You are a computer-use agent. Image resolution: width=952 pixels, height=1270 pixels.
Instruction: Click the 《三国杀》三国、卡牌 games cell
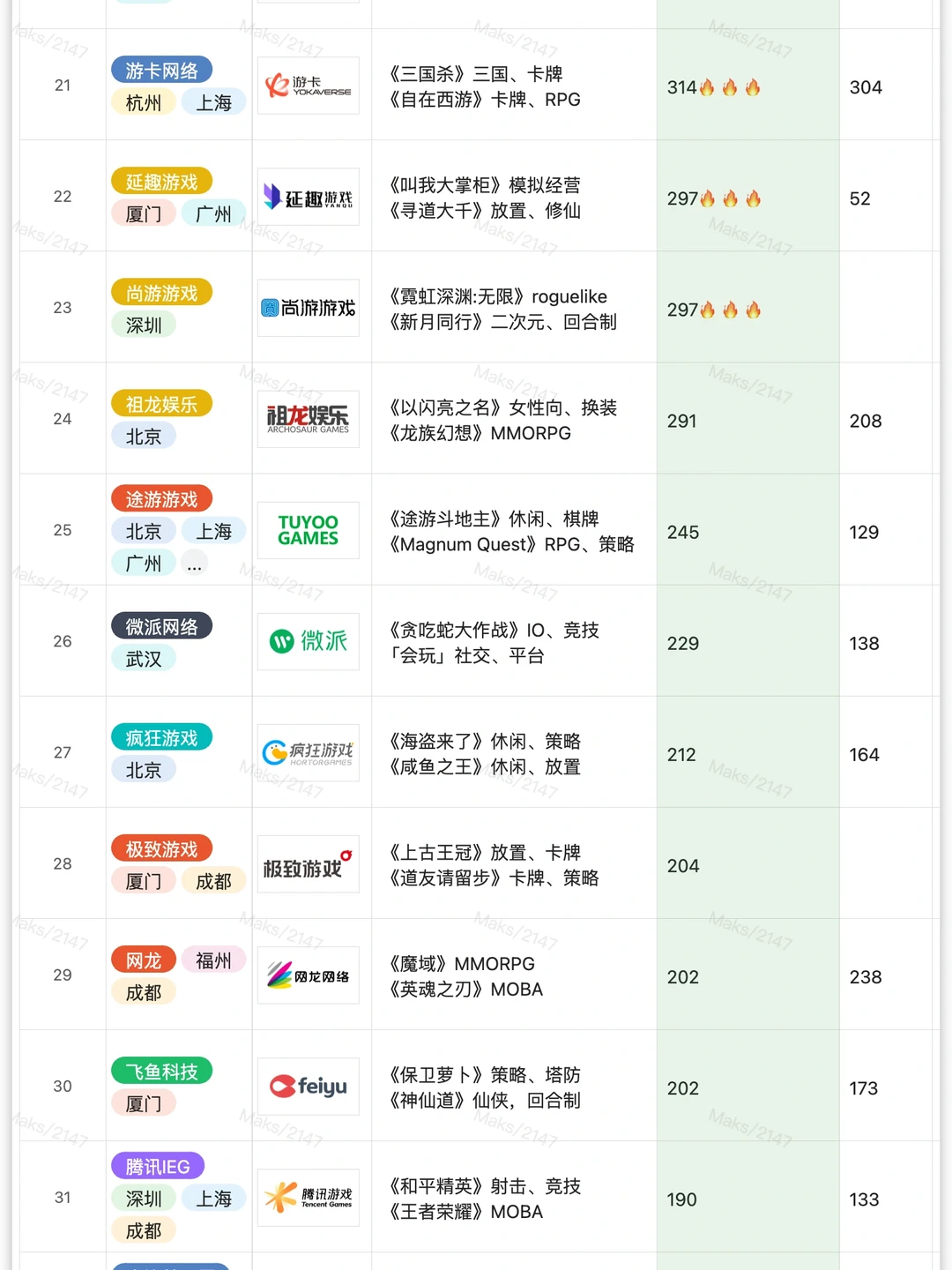click(514, 85)
